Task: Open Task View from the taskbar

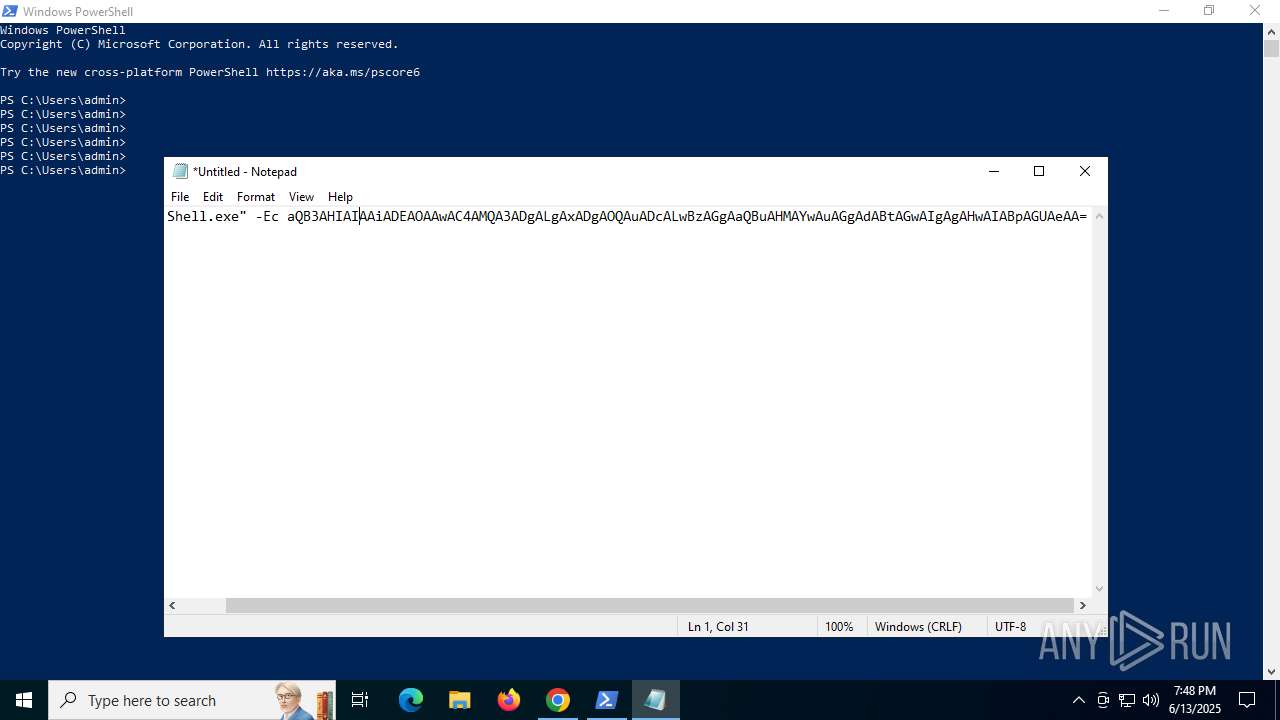Action: 360,700
